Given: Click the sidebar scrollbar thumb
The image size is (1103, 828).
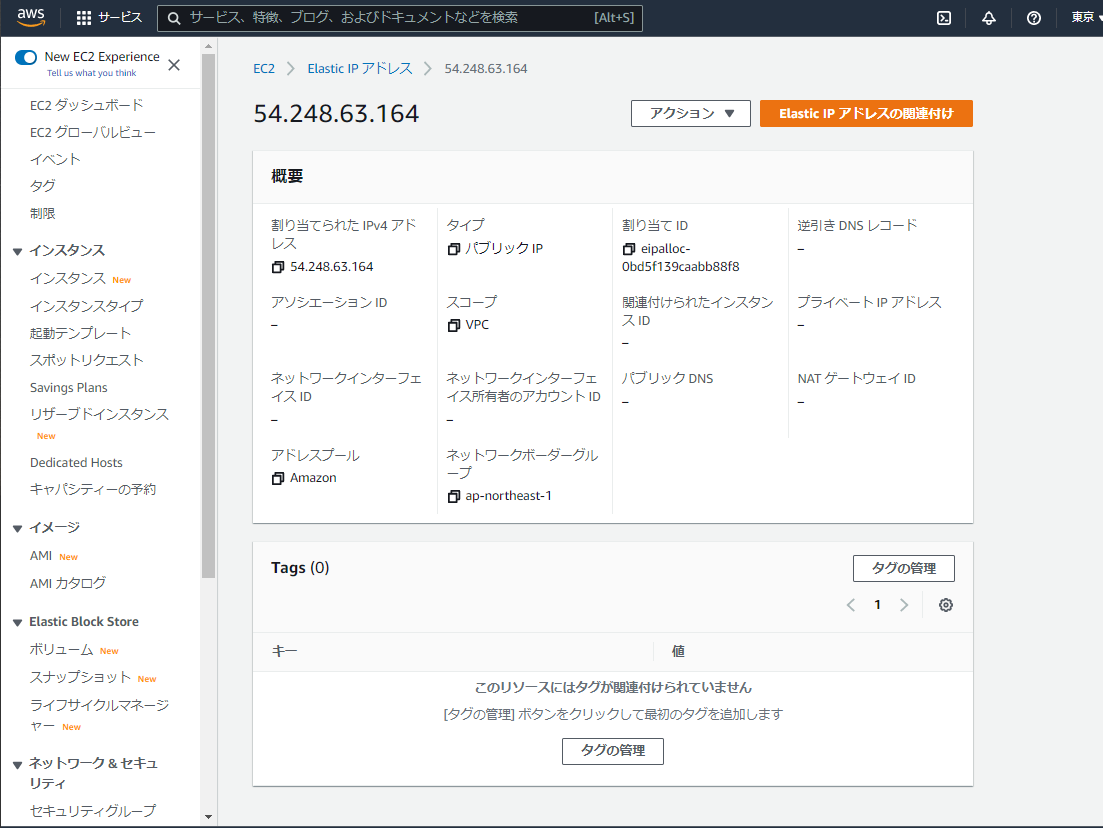Looking at the screenshot, I should point(208,315).
